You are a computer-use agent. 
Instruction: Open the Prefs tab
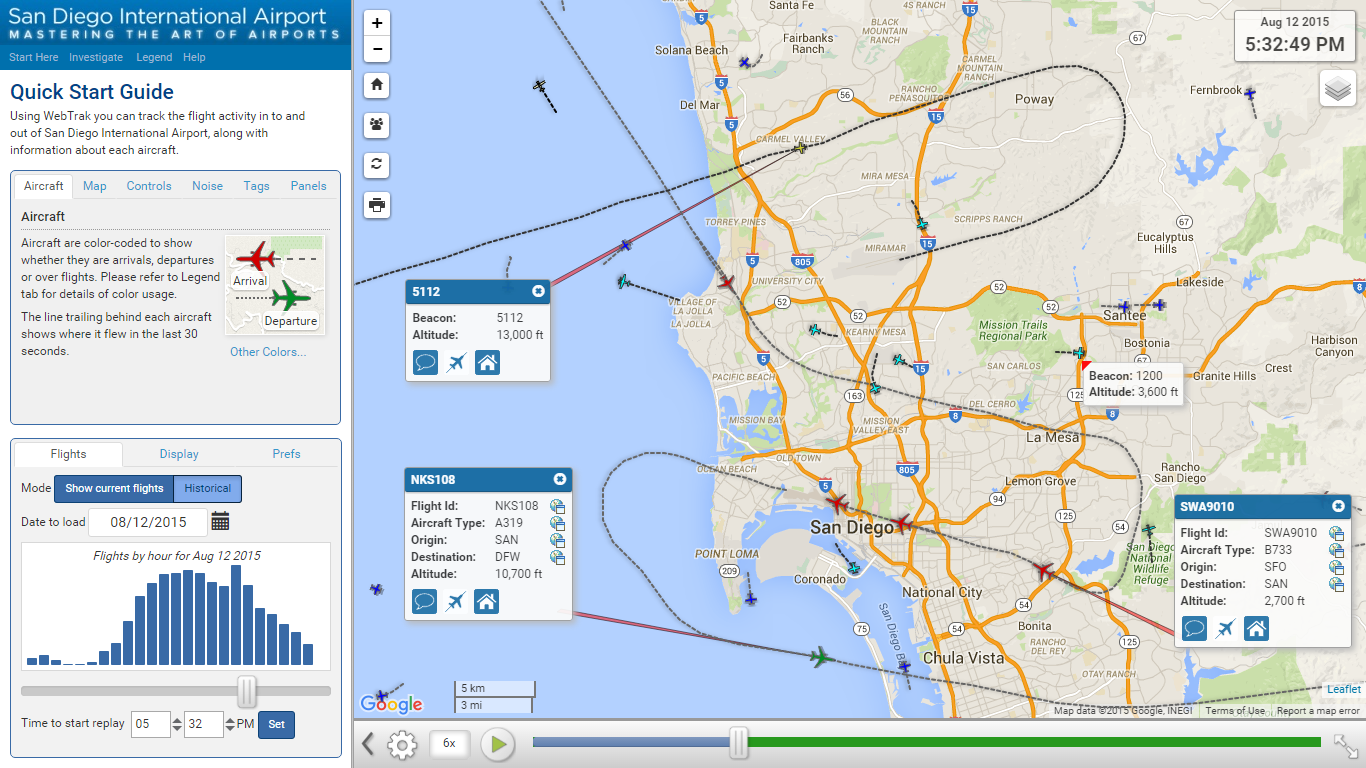point(287,454)
